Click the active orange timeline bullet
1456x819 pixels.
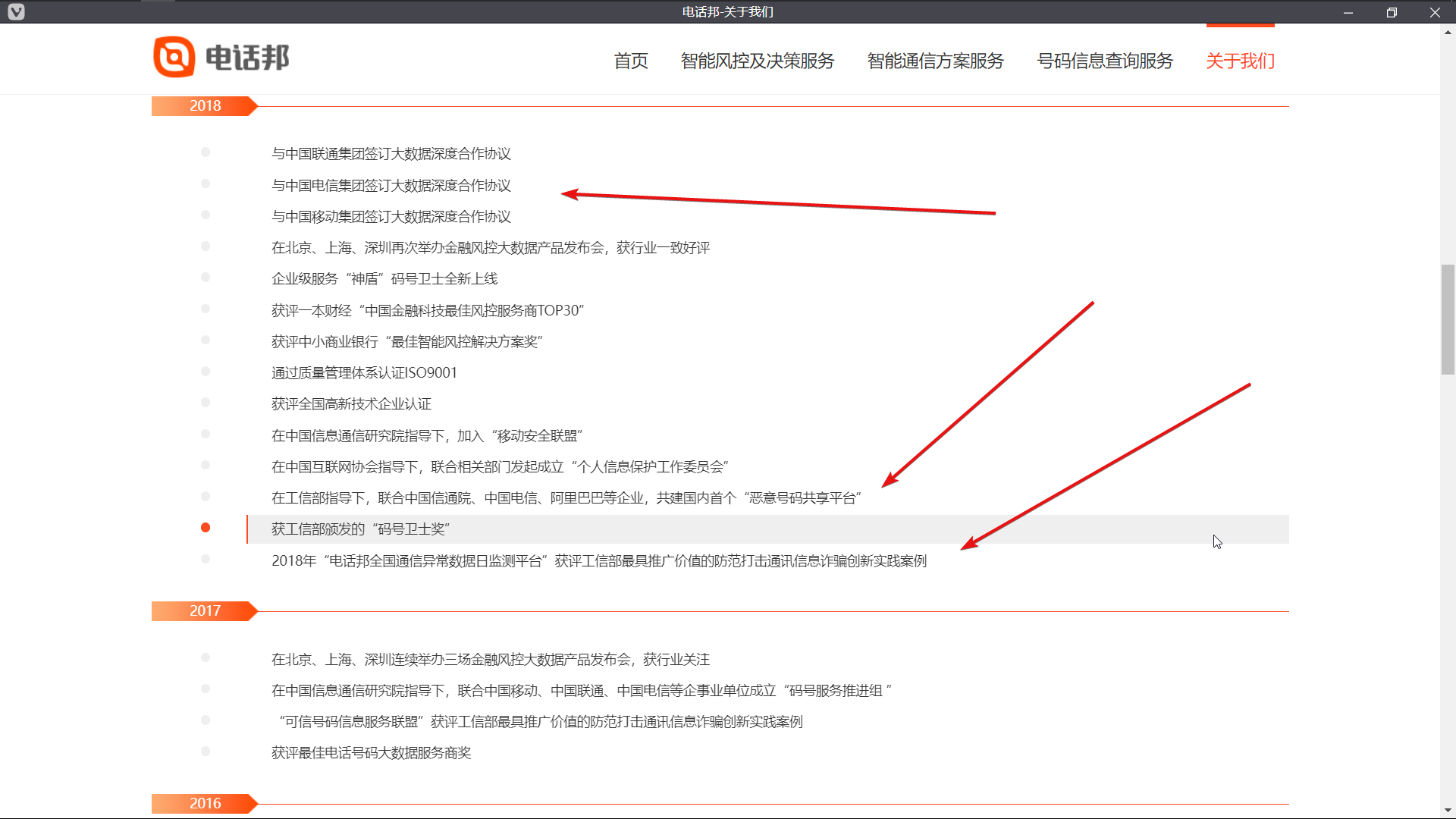point(206,528)
